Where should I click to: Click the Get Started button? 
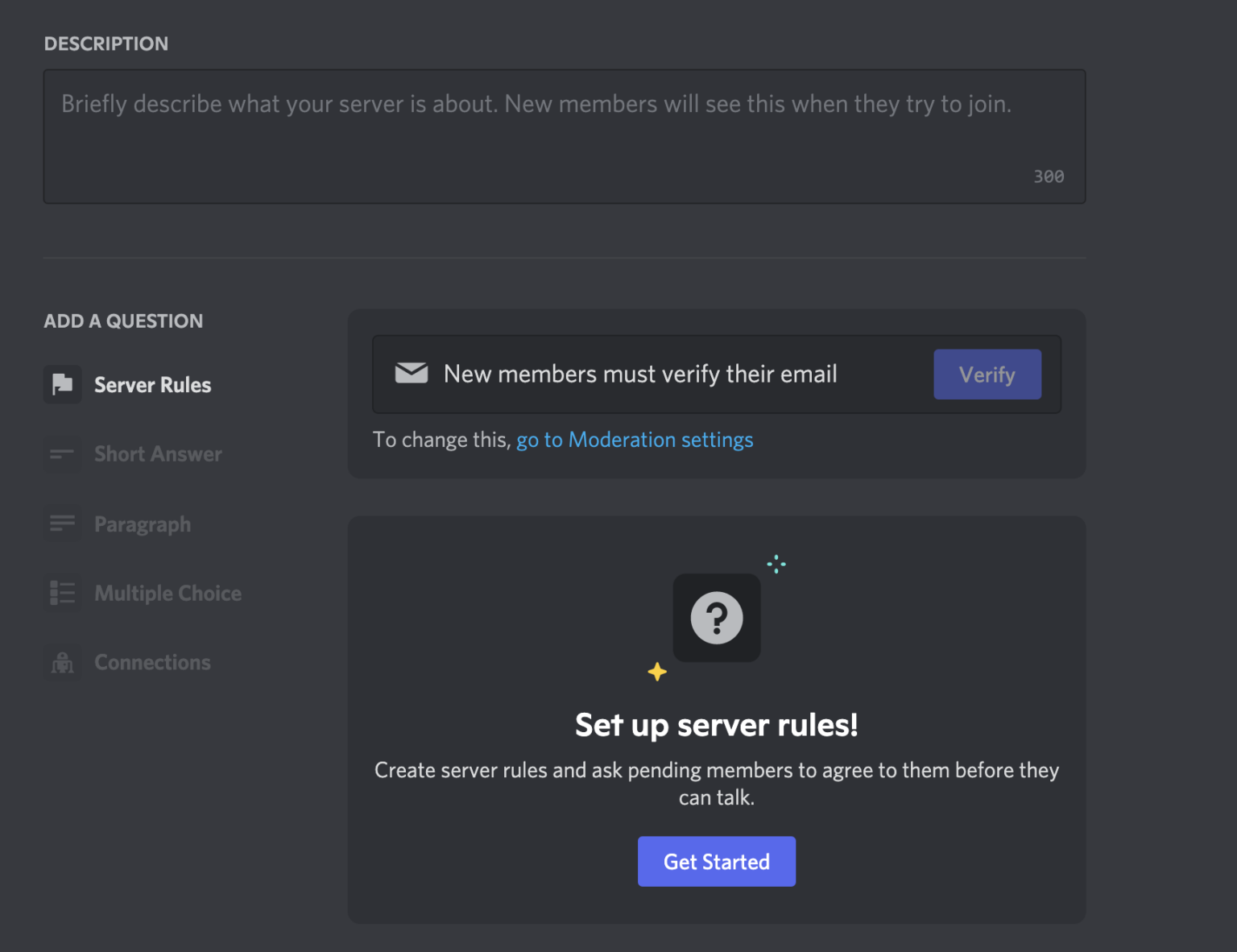point(716,861)
